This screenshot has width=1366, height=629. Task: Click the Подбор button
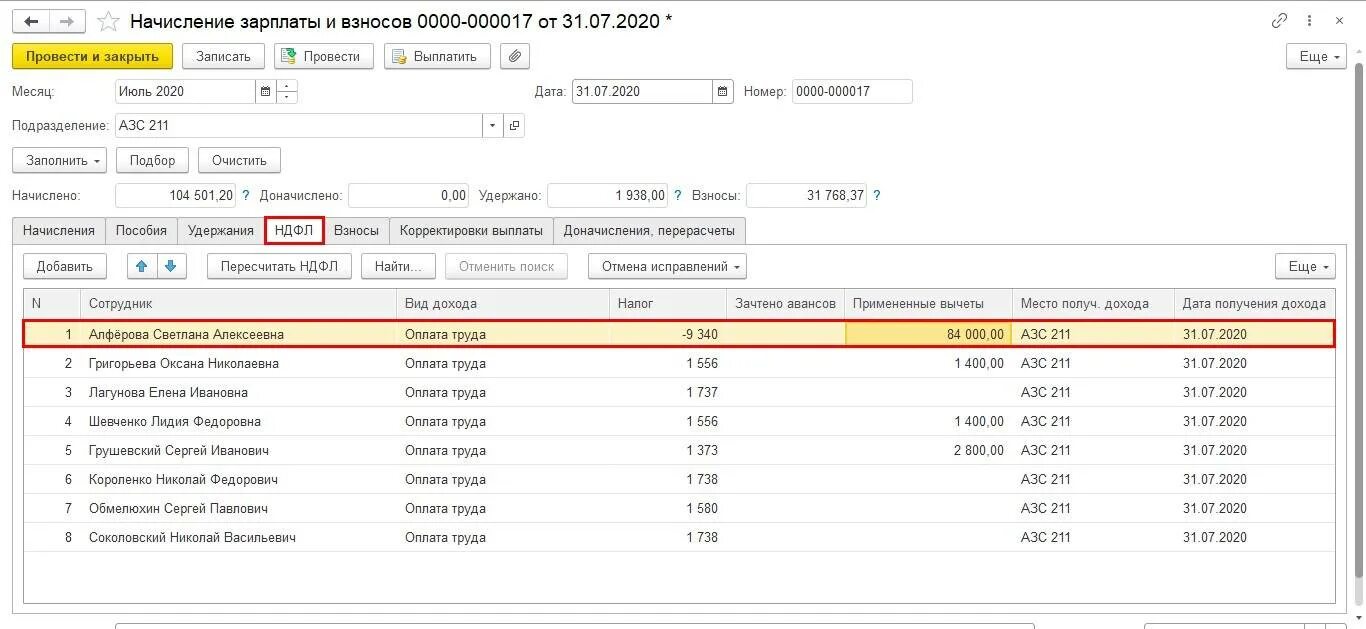(x=152, y=160)
